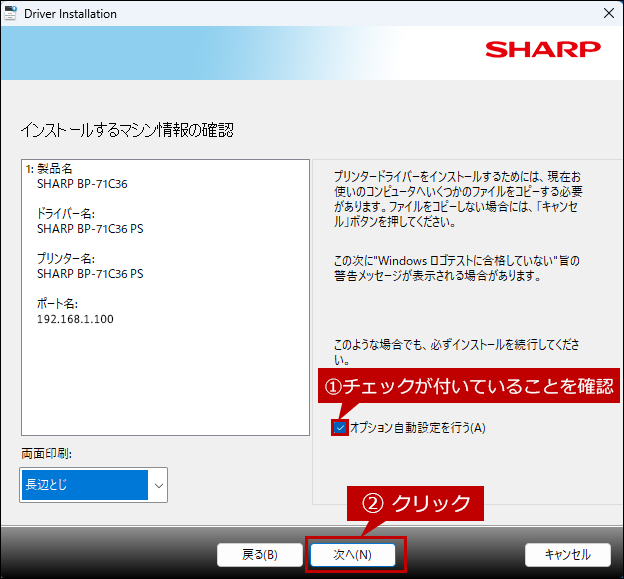Select the 長辺とじ combo box field

pos(84,485)
